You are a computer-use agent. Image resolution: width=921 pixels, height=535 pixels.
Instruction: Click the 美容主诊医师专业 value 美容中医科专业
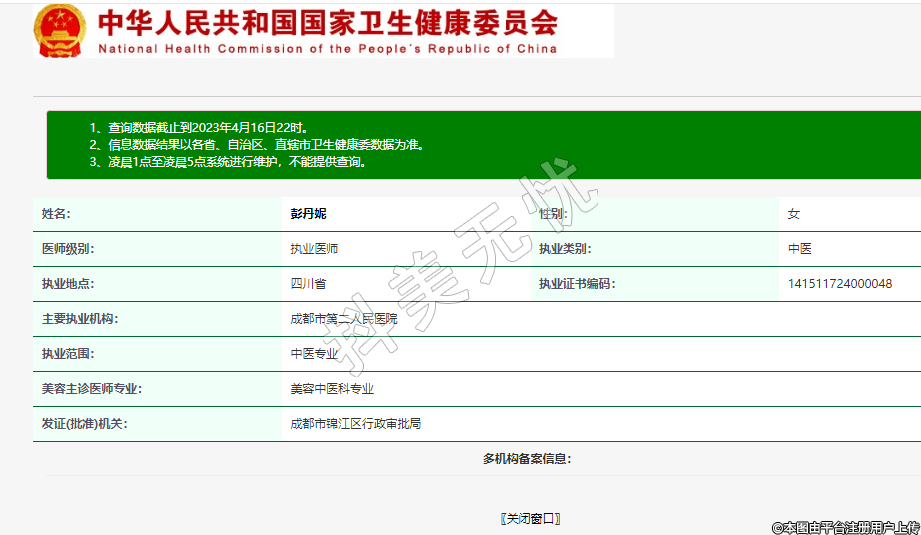(332, 389)
